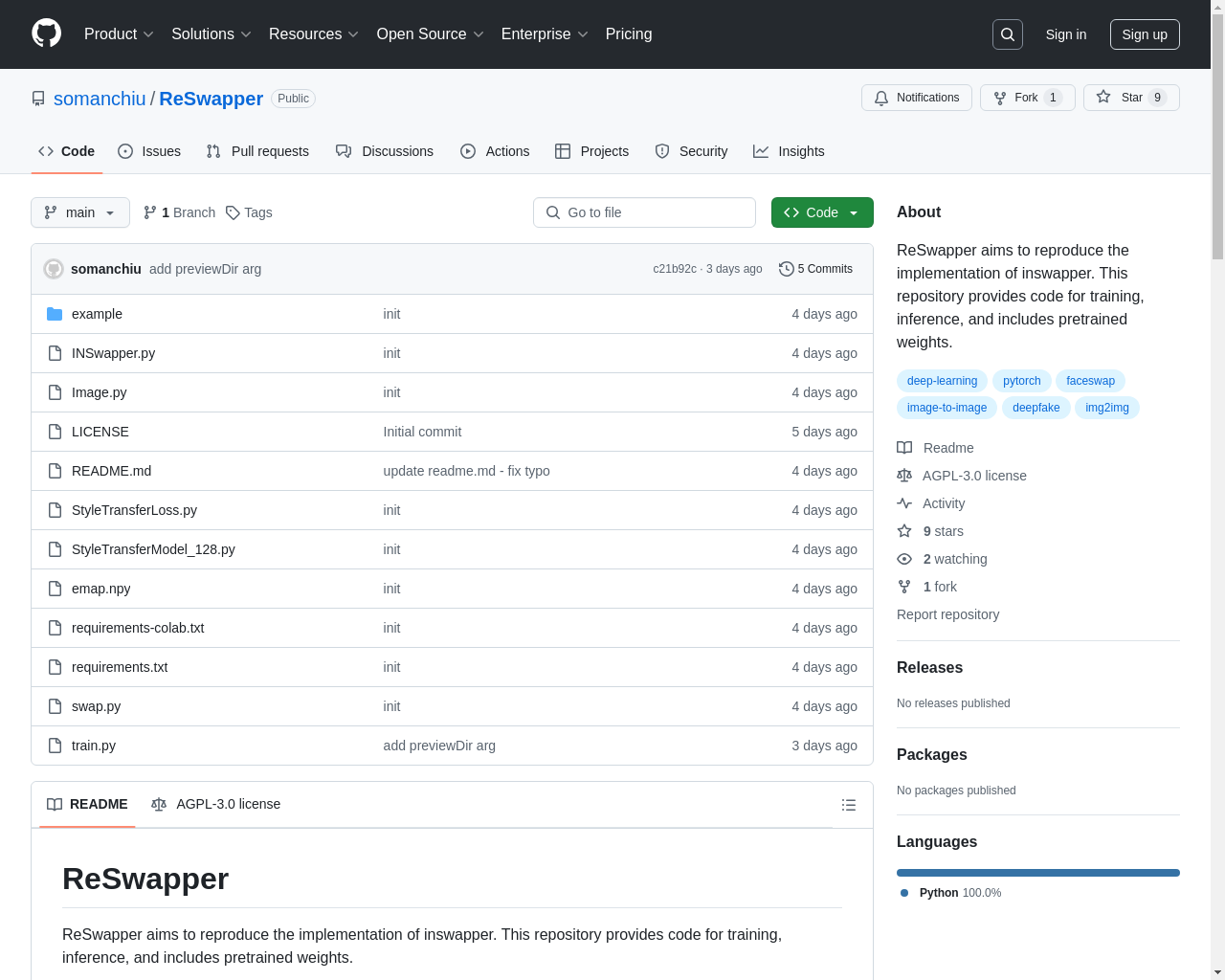Click the image-to-image topic tag
The height and width of the screenshot is (980, 1225).
tap(947, 408)
